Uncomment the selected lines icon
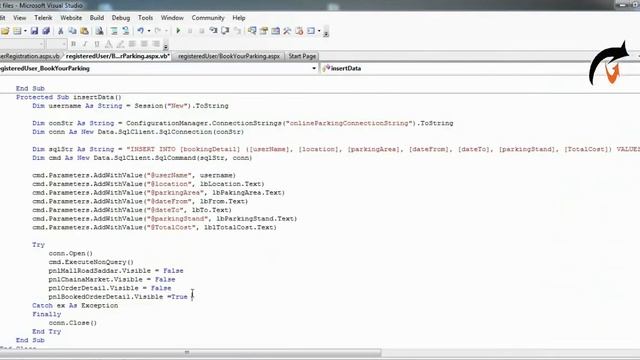Viewport: 640px width, 360px height. click(125, 31)
